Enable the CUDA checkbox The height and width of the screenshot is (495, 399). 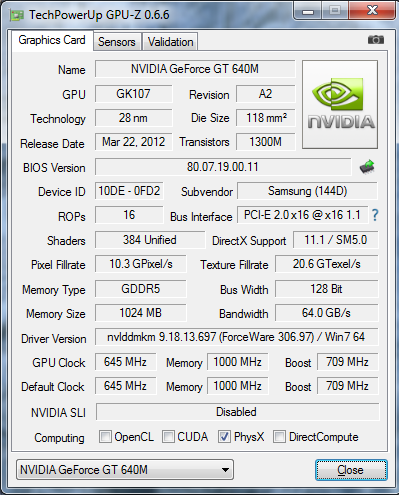[x=168, y=436]
